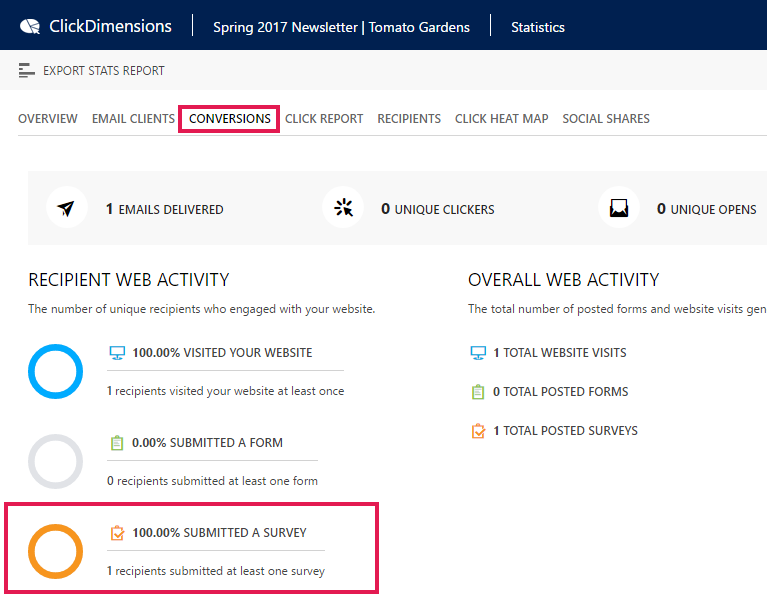Click 0 Unique Opens stat text
The height and width of the screenshot is (597, 767).
707,209
